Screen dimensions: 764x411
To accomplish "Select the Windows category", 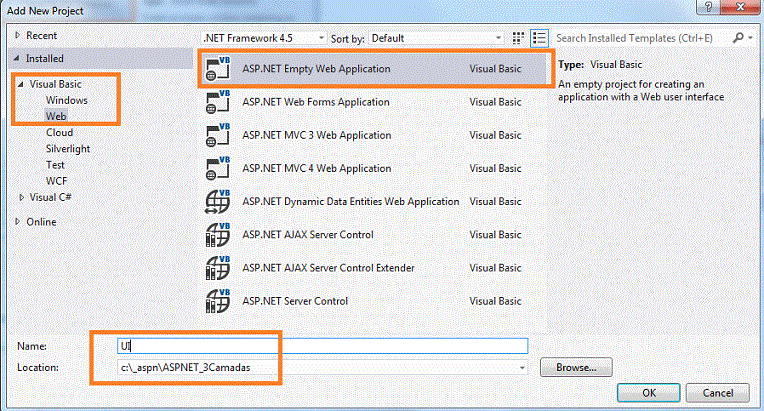I will (x=67, y=100).
